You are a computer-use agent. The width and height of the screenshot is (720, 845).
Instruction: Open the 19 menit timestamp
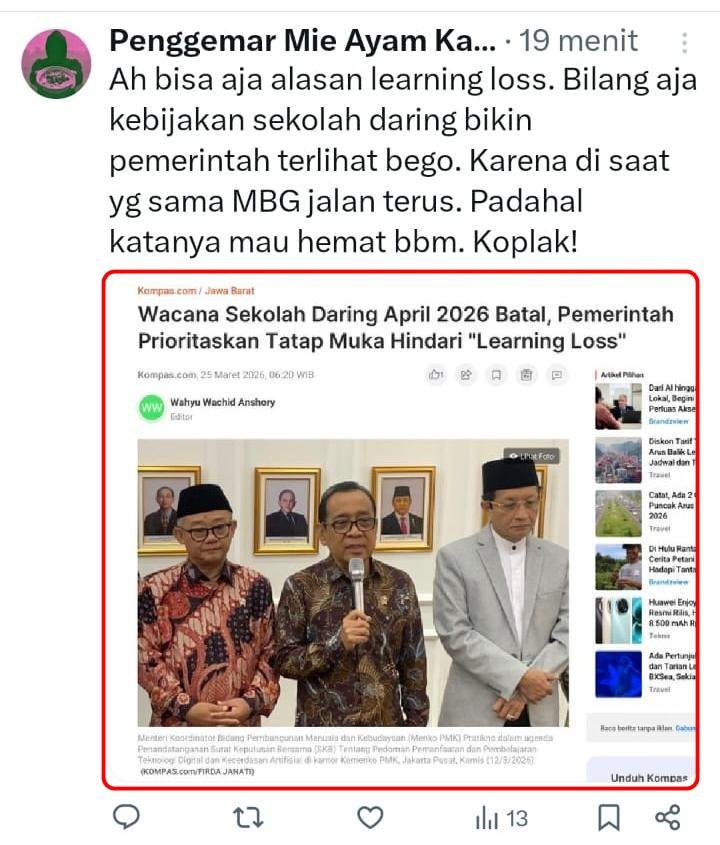coord(578,41)
